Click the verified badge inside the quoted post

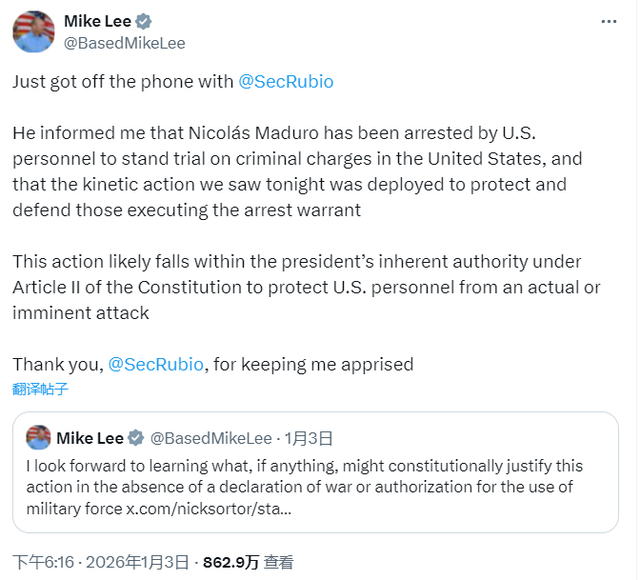point(135,438)
